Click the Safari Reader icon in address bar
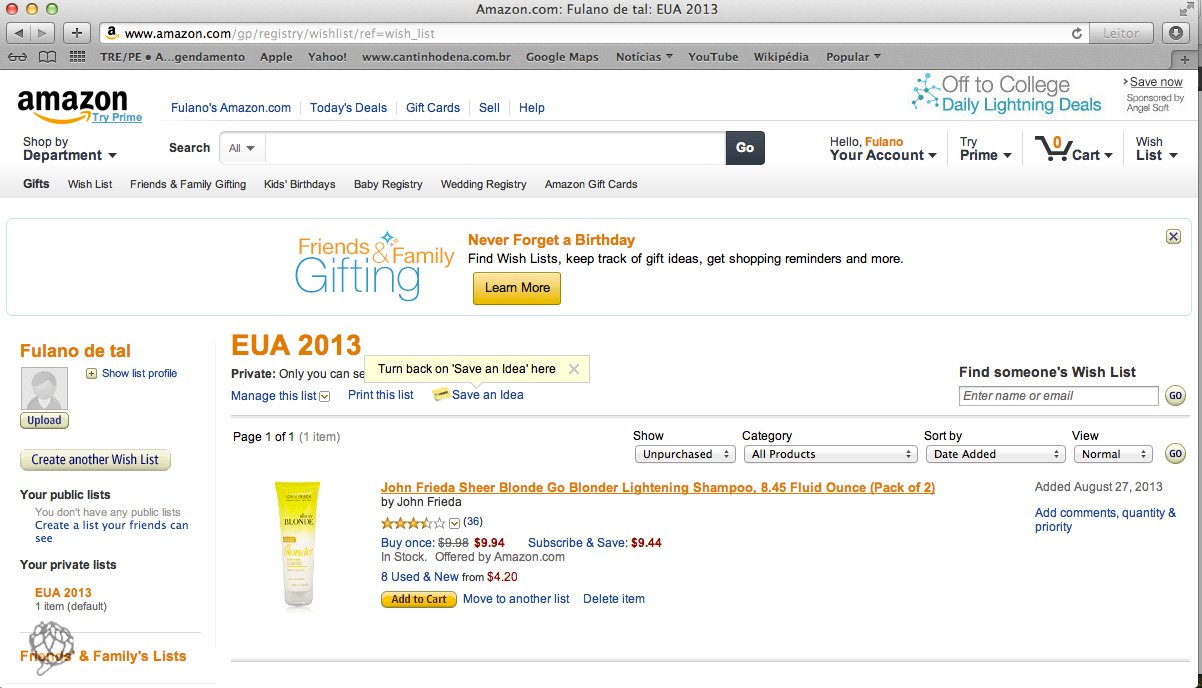The height and width of the screenshot is (688, 1202). [1121, 32]
